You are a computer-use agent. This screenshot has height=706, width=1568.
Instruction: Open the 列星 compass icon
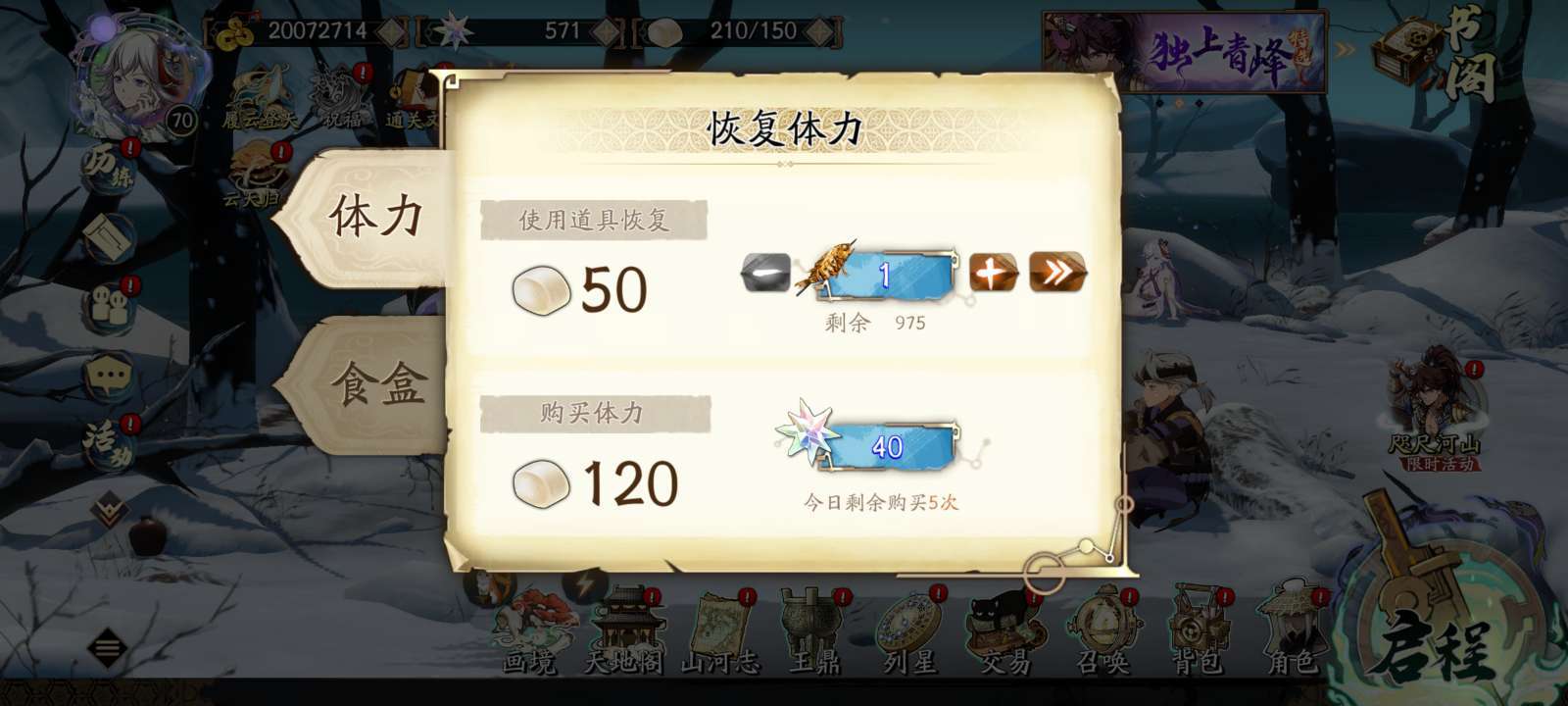[x=910, y=632]
